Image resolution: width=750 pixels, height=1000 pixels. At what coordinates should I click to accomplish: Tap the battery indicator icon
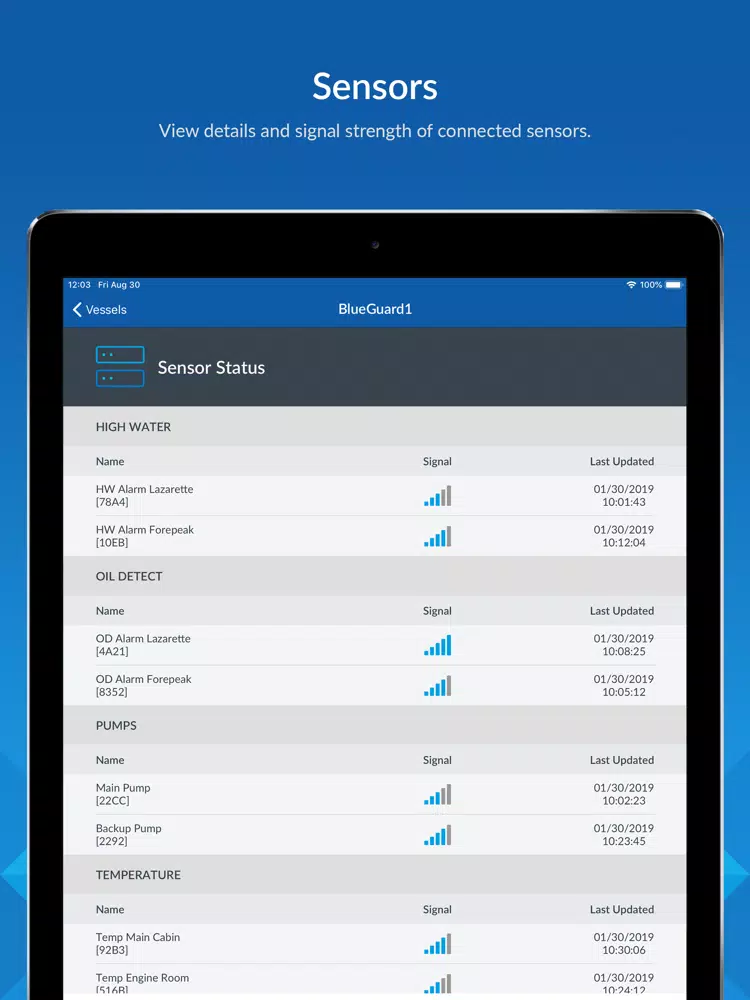coord(673,284)
